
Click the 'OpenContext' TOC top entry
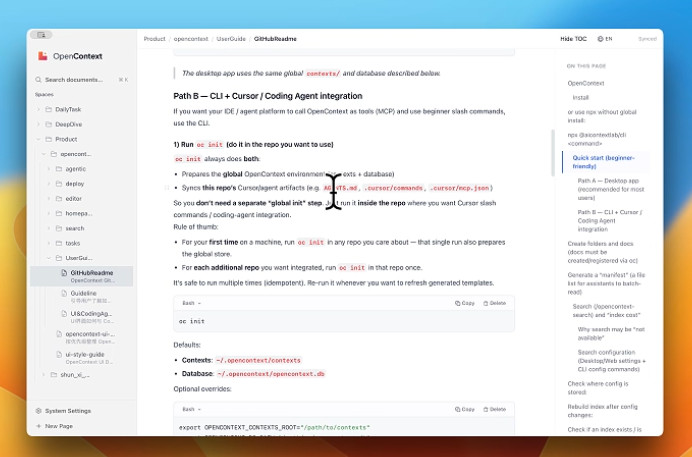(x=586, y=83)
